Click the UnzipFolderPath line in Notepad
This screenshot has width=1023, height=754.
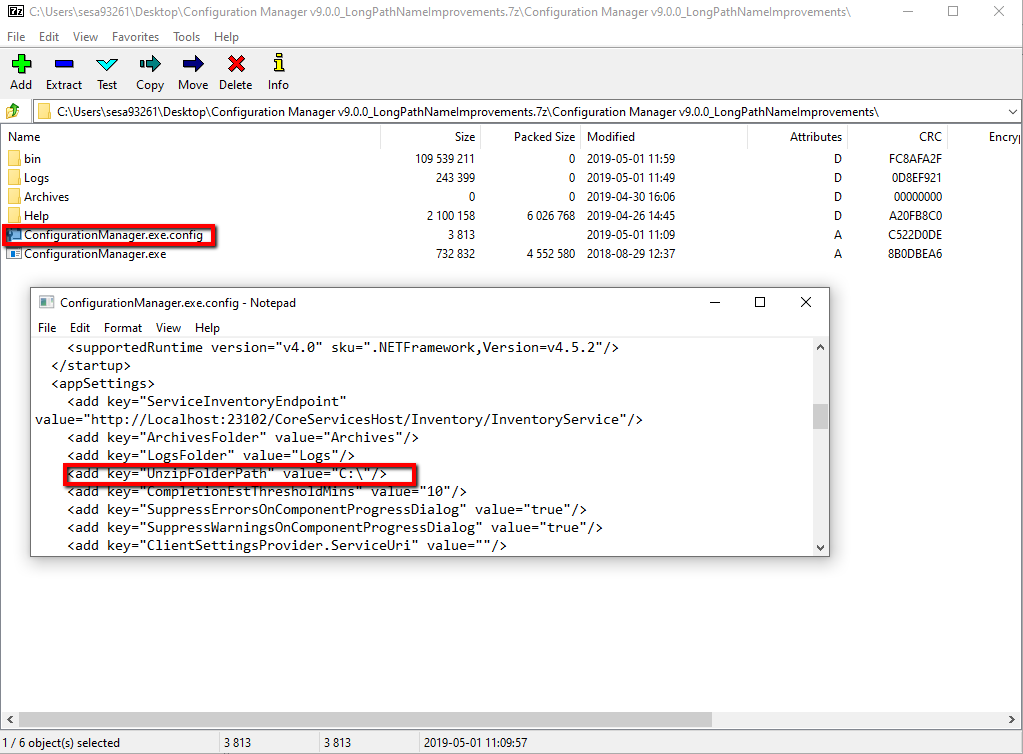(x=227, y=474)
